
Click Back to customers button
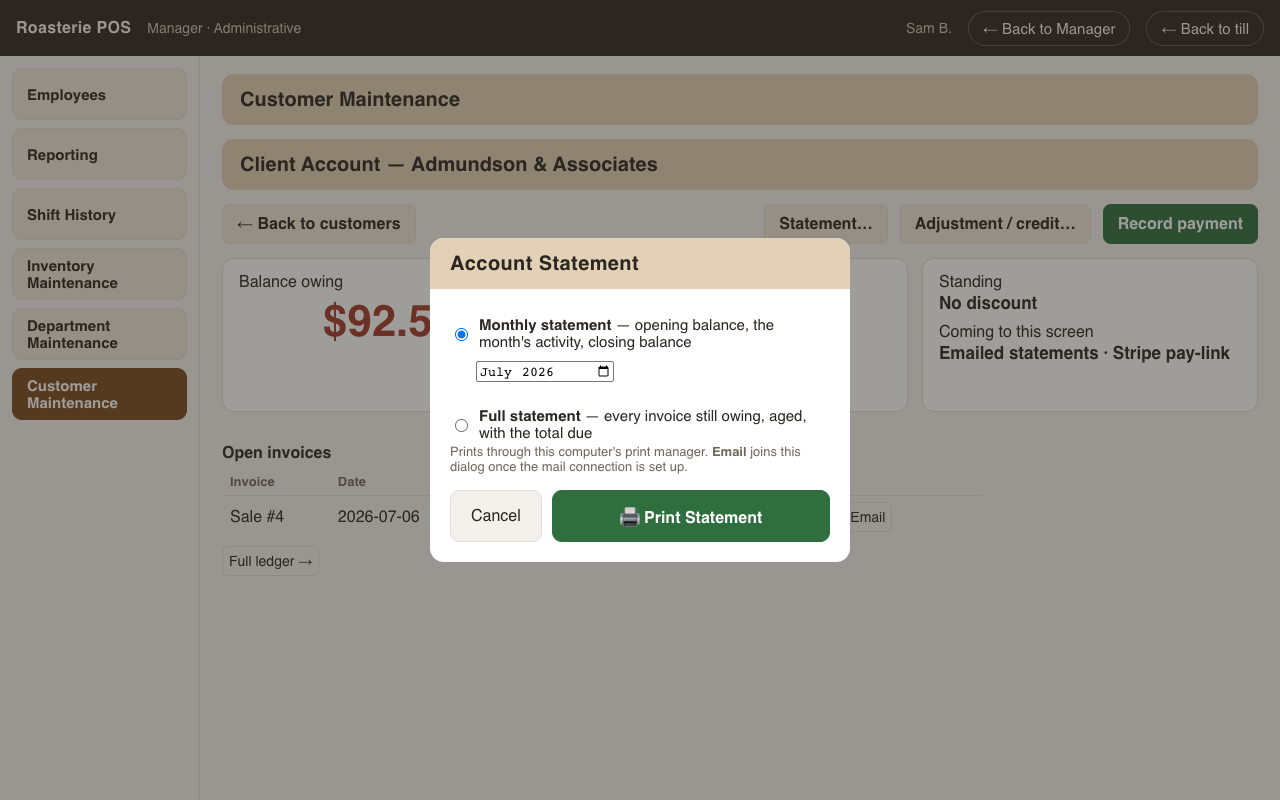(319, 224)
